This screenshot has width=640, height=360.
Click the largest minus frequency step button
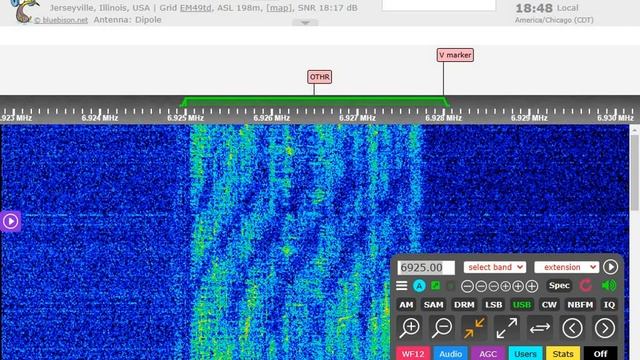click(x=467, y=286)
